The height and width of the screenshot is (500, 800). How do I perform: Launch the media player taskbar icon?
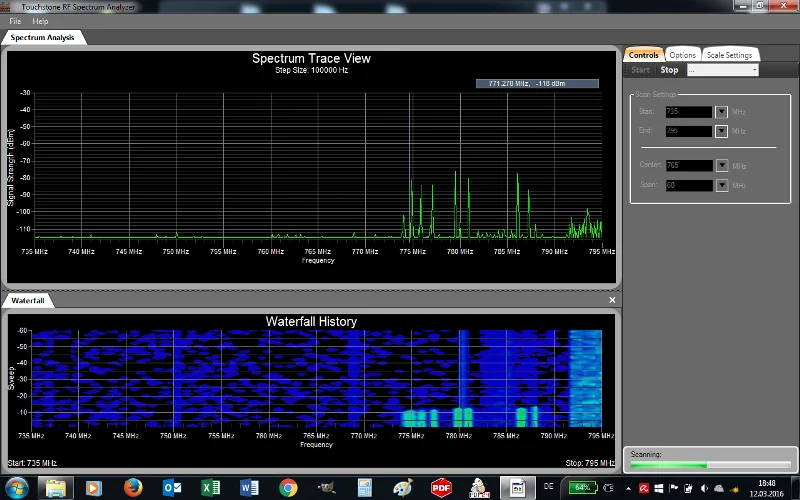click(x=93, y=488)
